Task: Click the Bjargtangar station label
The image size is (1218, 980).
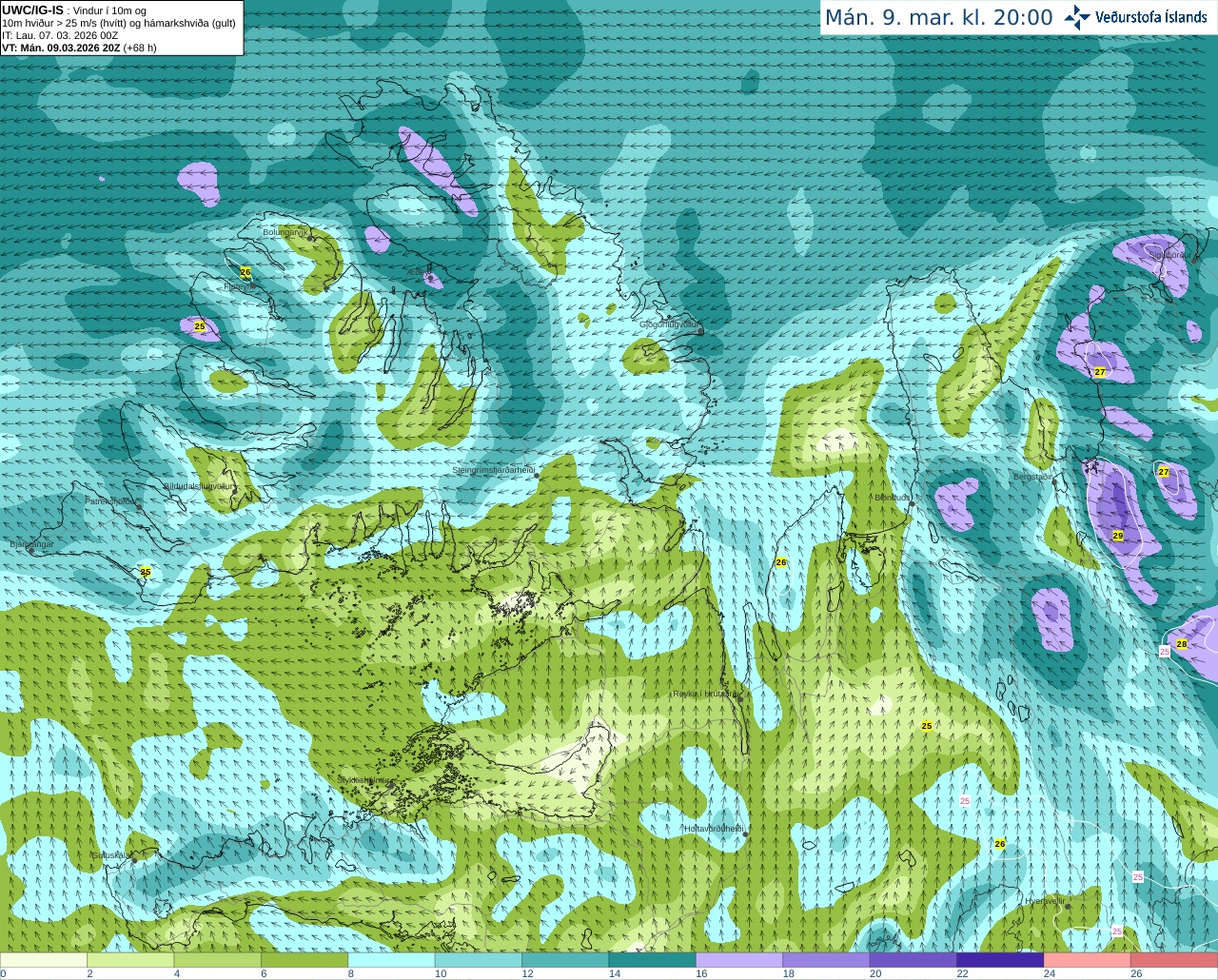Action: pyautogui.click(x=31, y=545)
